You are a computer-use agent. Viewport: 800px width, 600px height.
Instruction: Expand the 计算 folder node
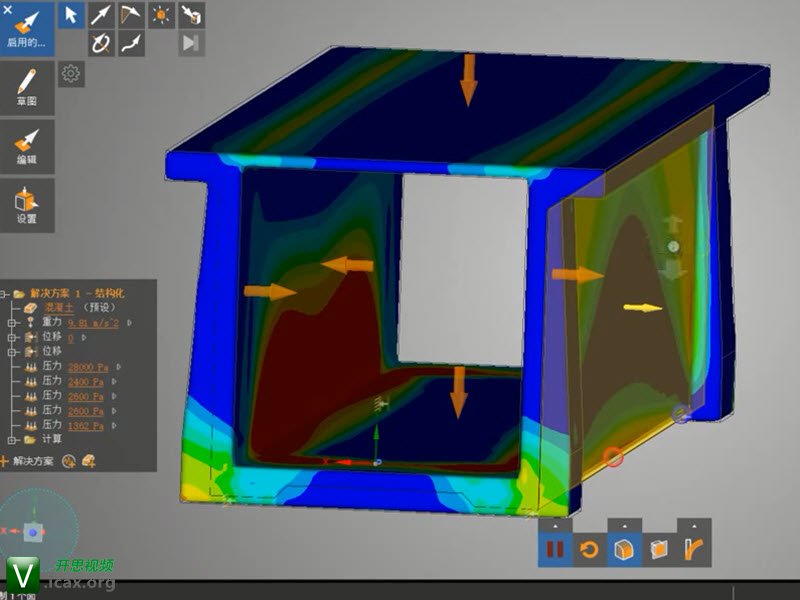click(x=12, y=439)
